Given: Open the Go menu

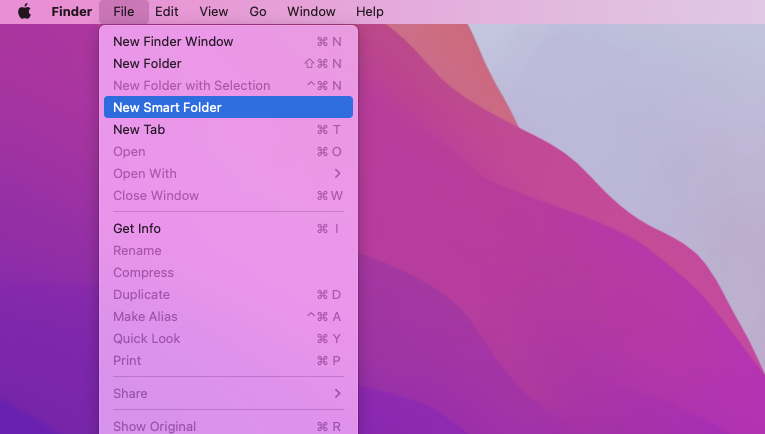Looking at the screenshot, I should (x=258, y=11).
